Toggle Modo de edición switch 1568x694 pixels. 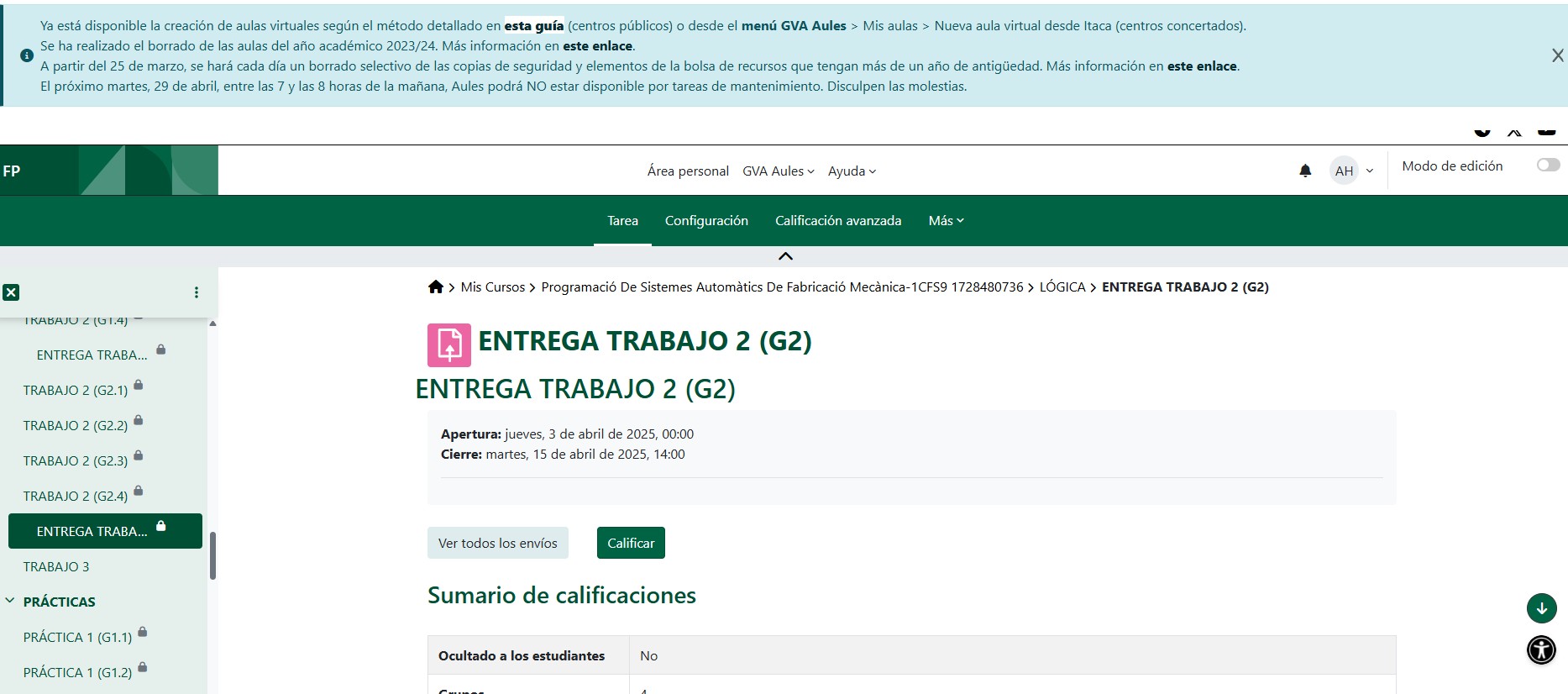pos(1548,166)
